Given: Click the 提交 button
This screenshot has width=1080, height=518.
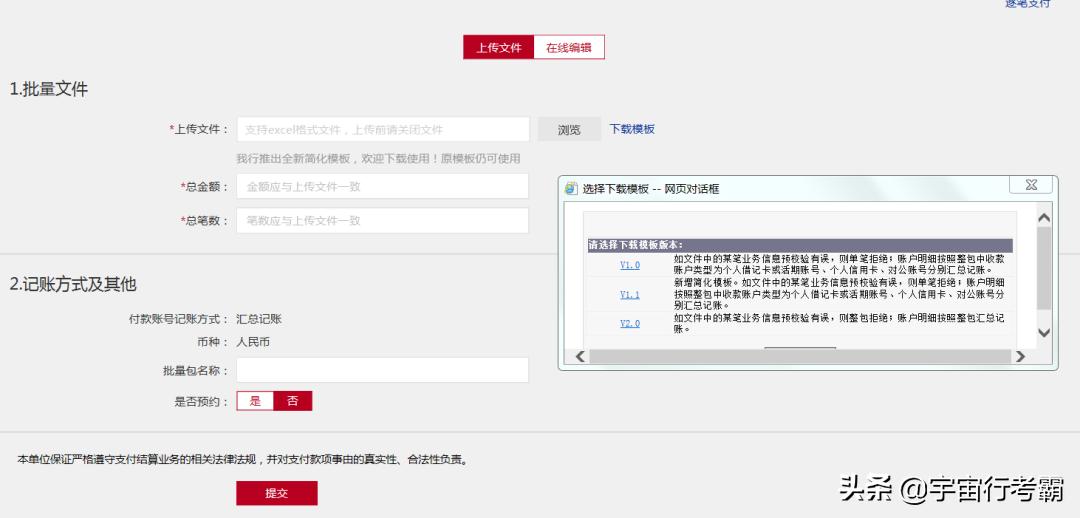Looking at the screenshot, I should 277,493.
